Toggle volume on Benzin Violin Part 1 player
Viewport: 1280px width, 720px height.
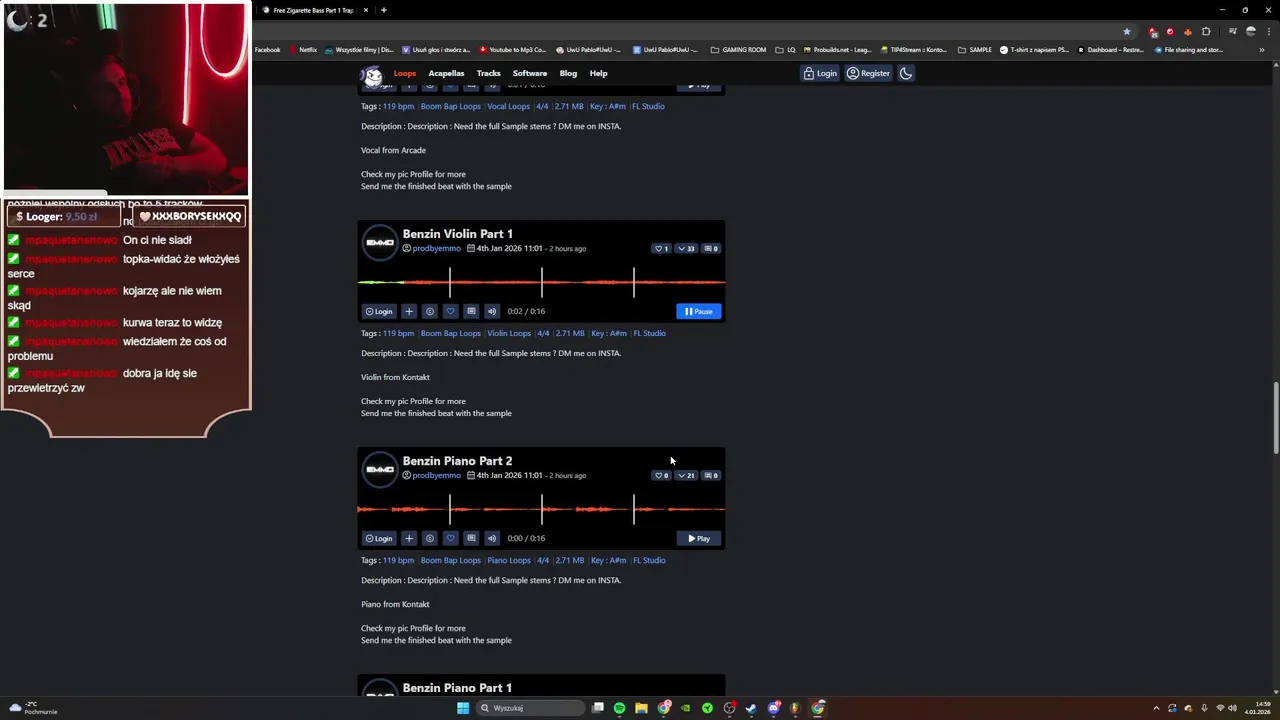pyautogui.click(x=491, y=311)
